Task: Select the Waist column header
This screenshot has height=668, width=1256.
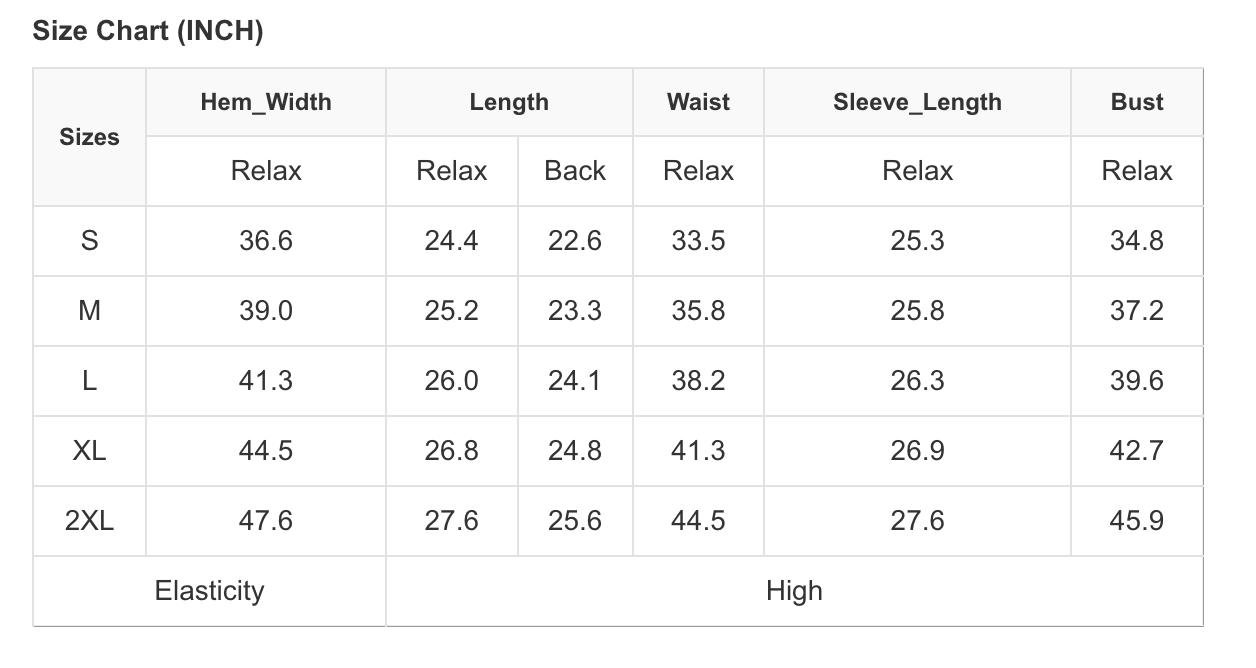Action: (698, 102)
